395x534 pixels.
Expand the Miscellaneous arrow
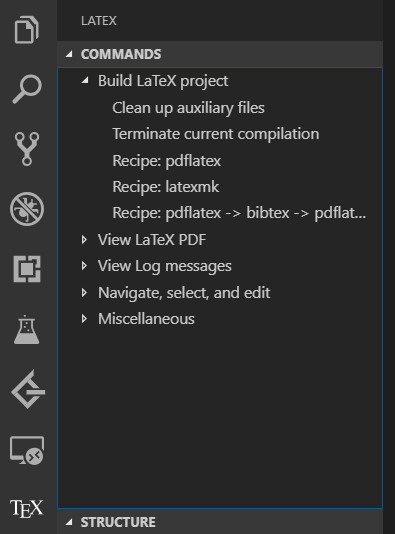pyautogui.click(x=84, y=319)
